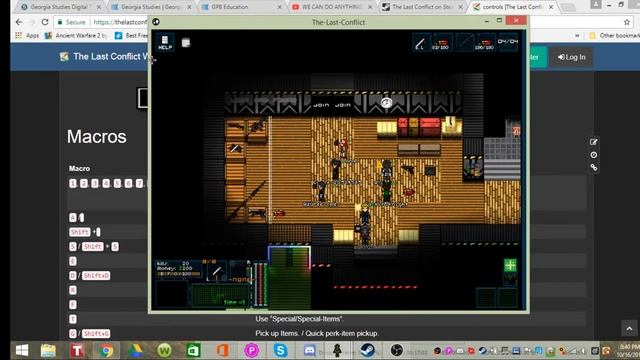Open OBS Studio from the taskbar
Viewport: 640px width, 360px height.
(396, 350)
